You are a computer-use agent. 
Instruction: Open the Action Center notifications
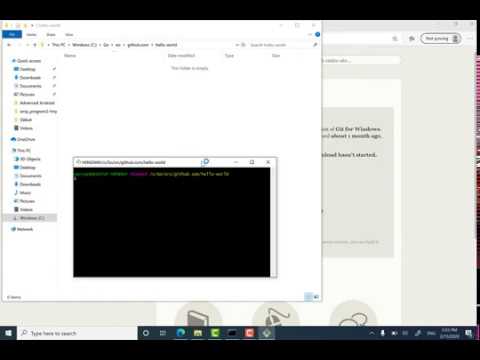[x=468, y=333]
